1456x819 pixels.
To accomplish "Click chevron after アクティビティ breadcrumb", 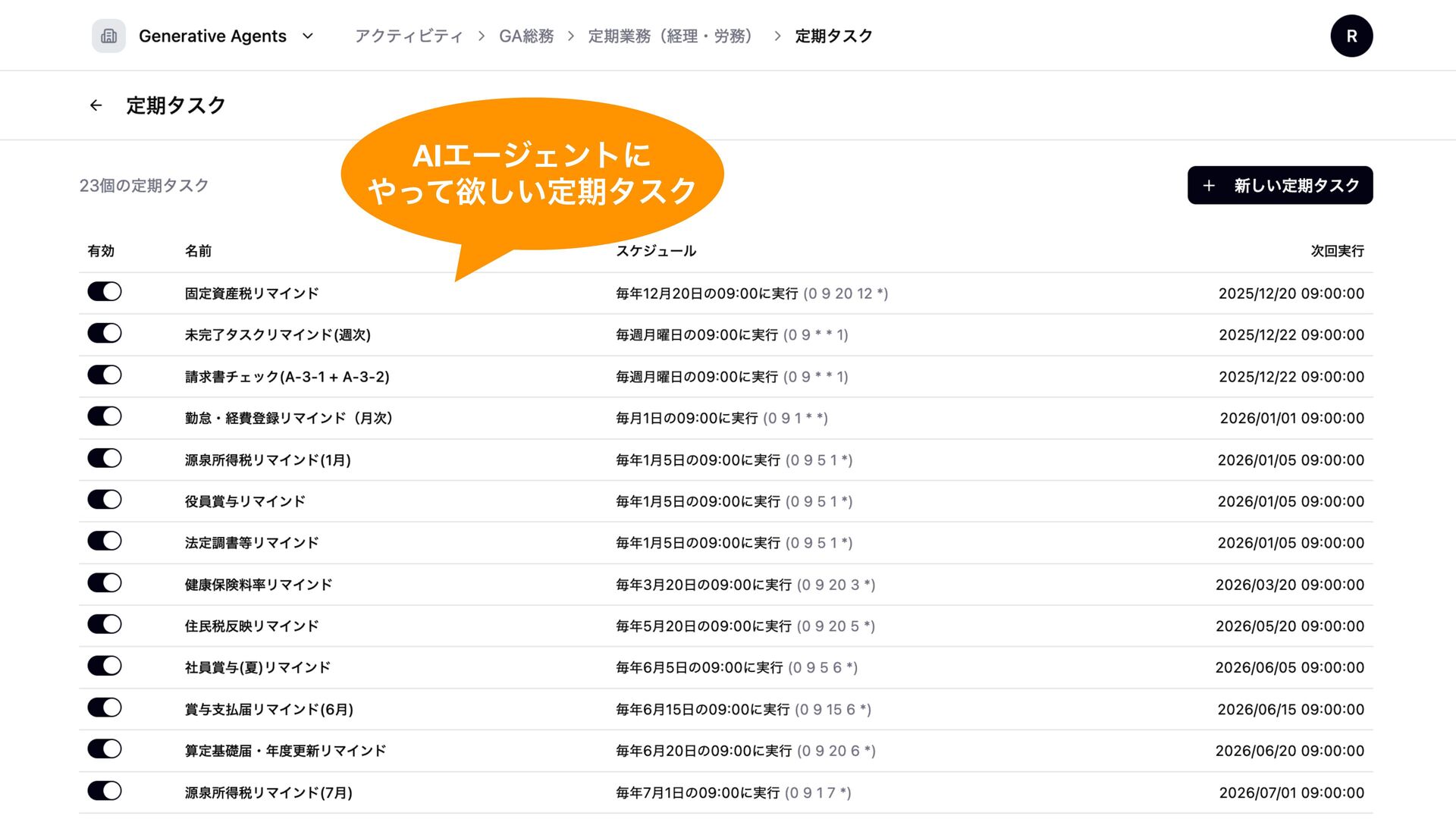I will point(481,36).
